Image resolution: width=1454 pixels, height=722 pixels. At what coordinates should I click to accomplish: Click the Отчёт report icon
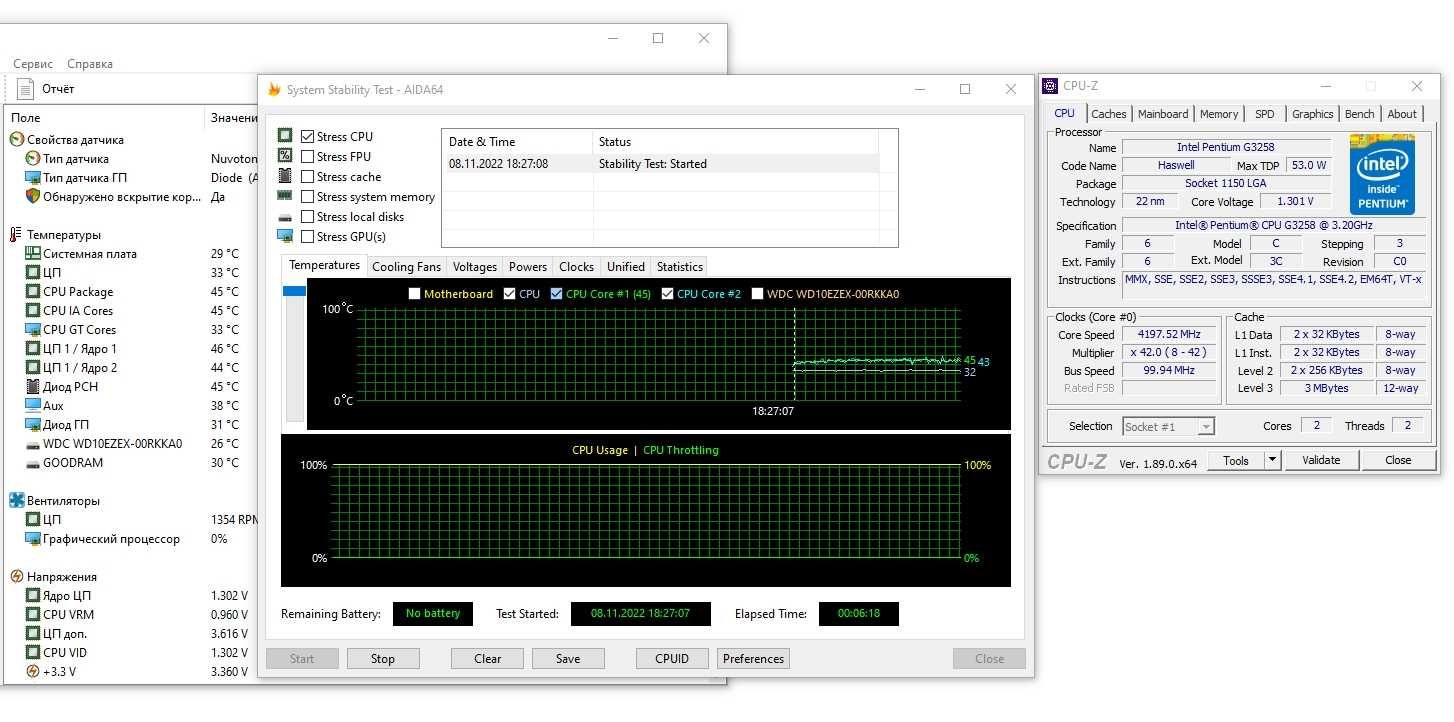click(26, 89)
